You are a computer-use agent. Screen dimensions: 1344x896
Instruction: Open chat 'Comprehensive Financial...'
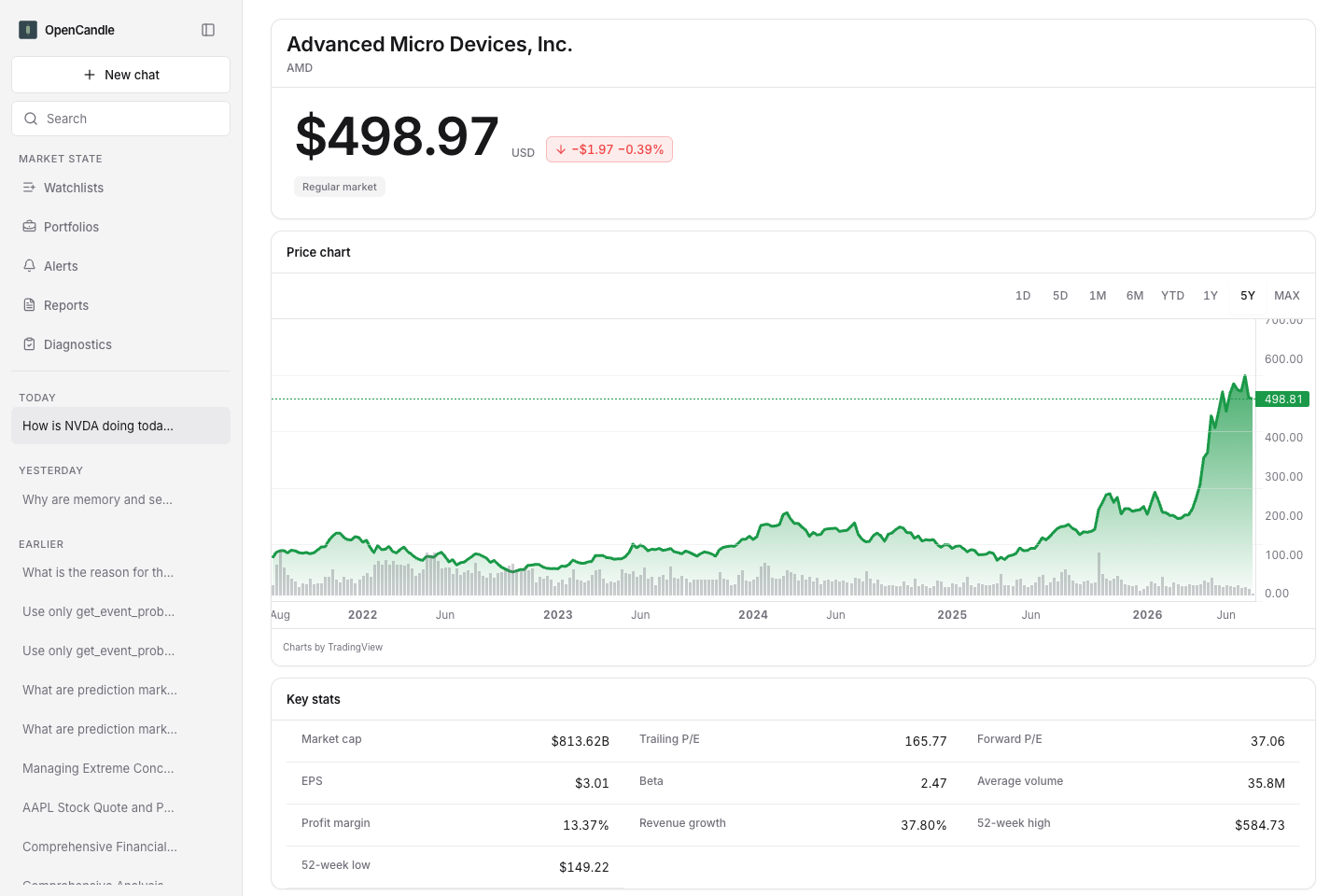tap(120, 847)
